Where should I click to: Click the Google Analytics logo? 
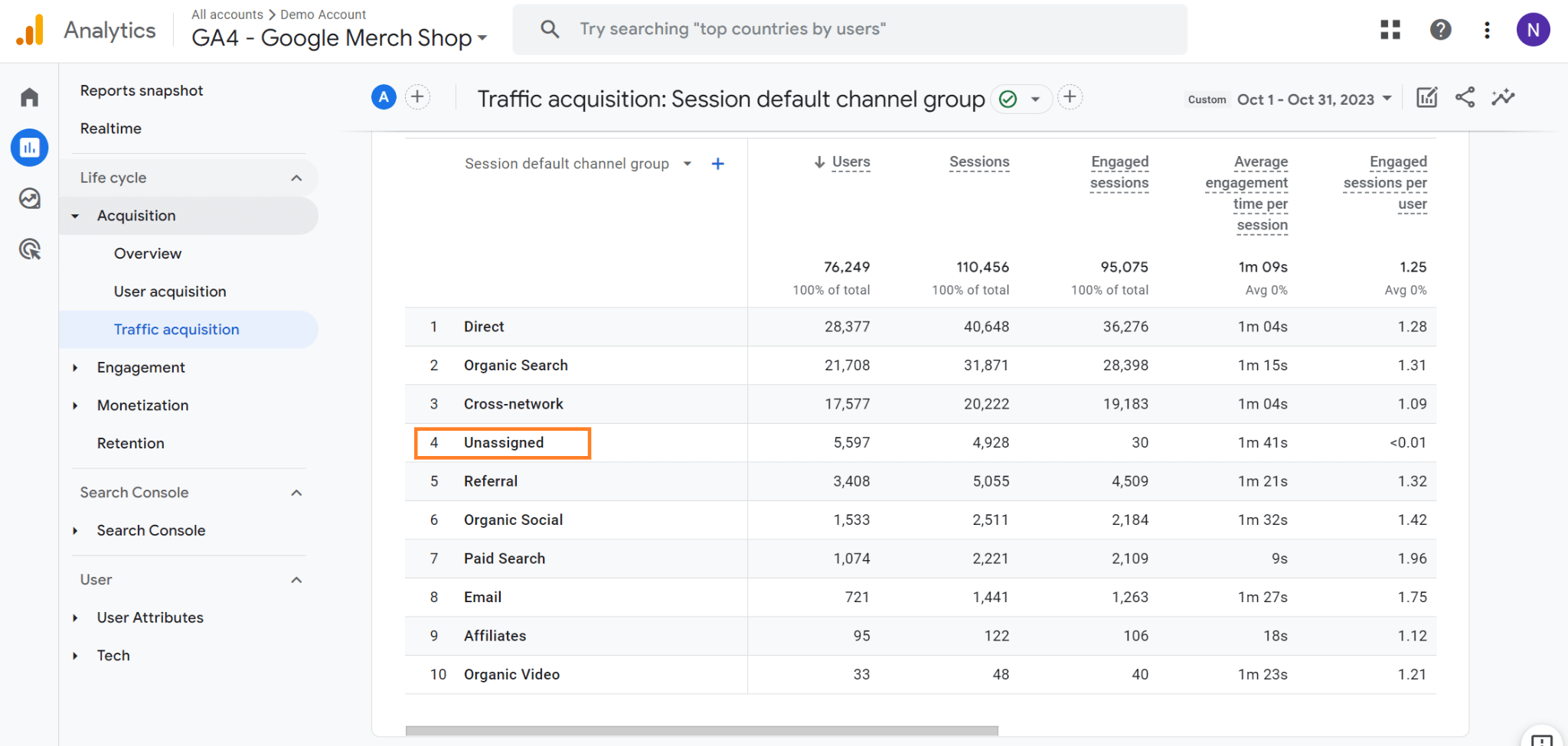point(30,30)
